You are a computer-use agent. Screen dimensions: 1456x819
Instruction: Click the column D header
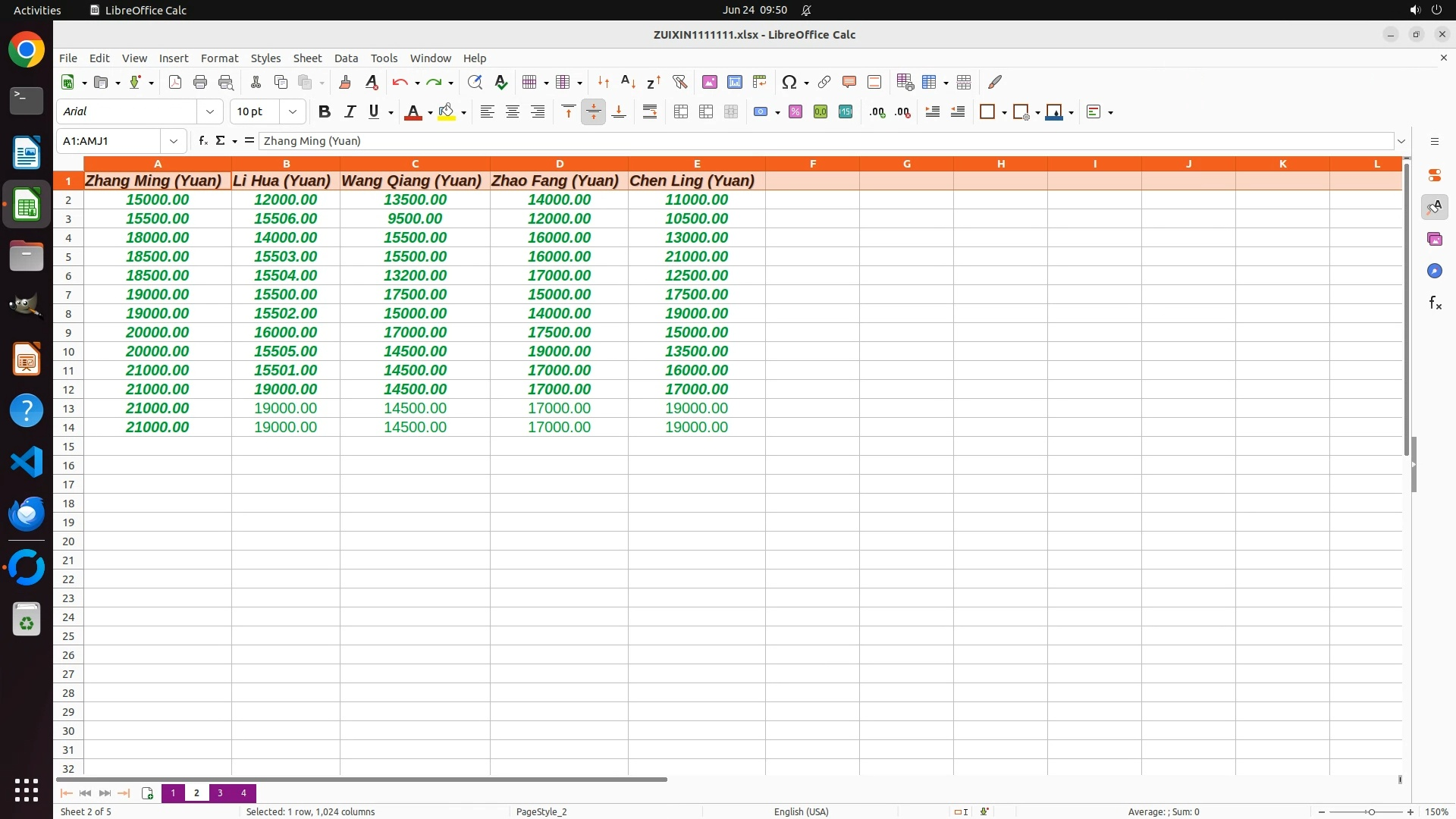[559, 163]
